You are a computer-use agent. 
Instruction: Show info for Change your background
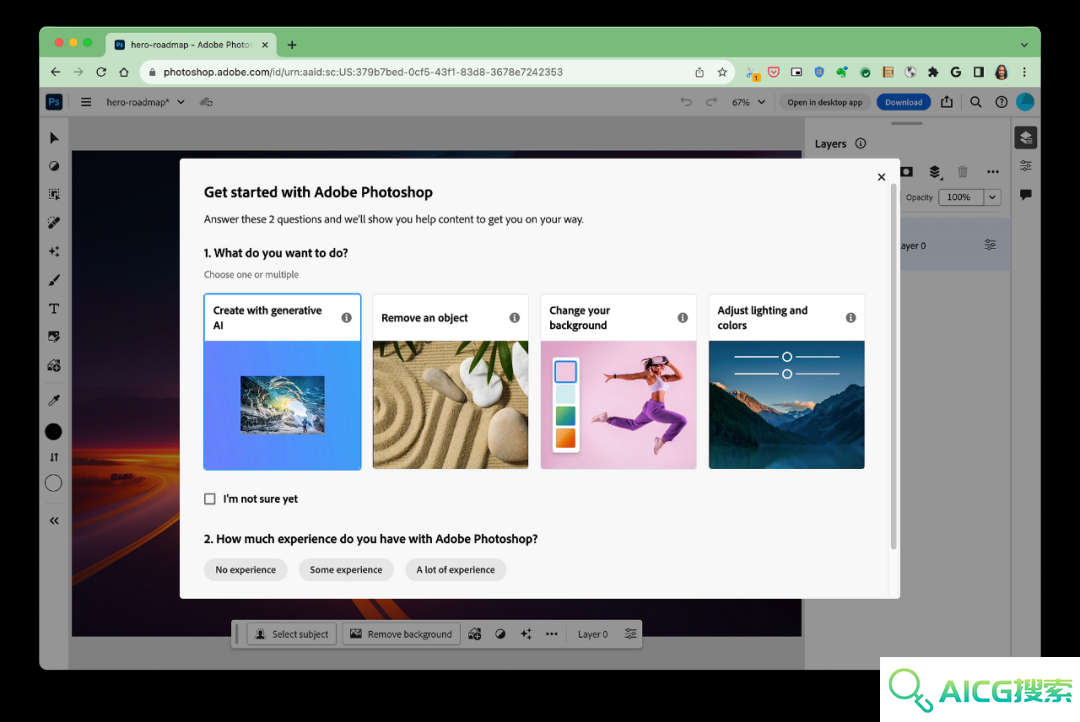(x=683, y=318)
